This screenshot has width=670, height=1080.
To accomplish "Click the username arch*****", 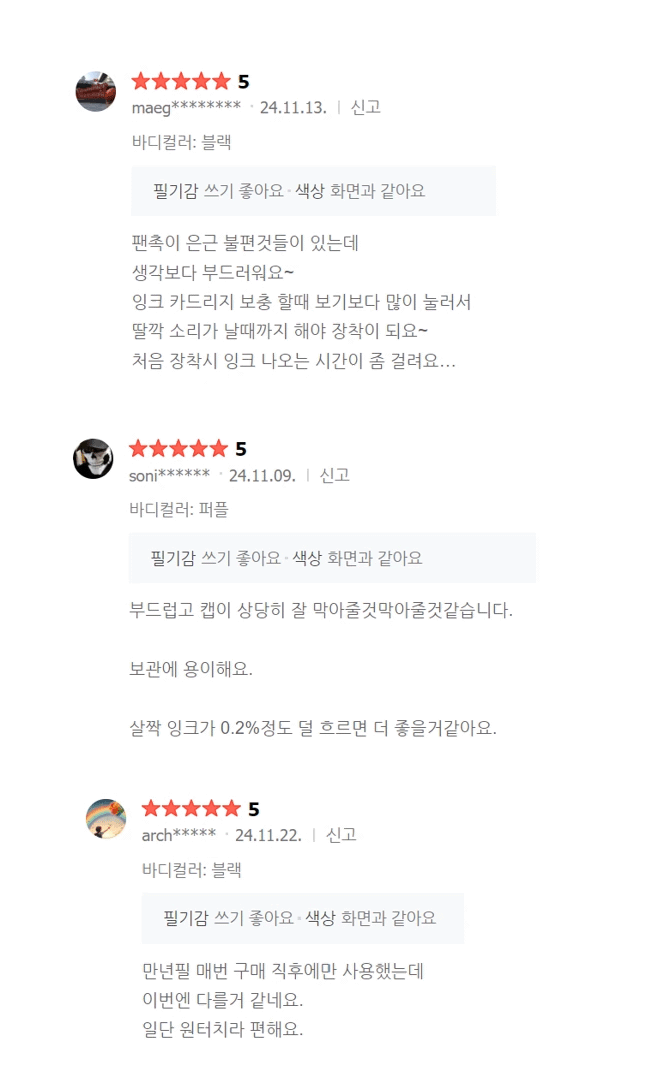I will 179,835.
